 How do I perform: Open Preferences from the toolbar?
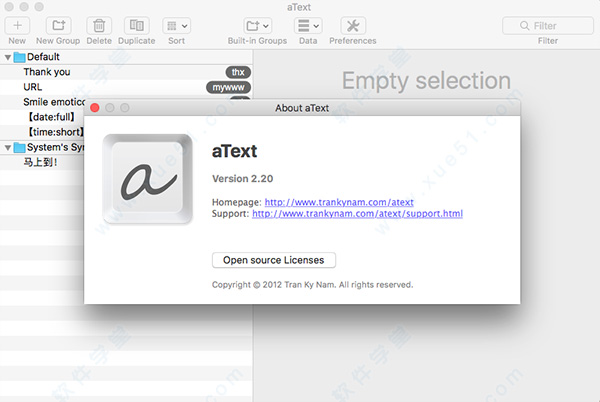353,26
